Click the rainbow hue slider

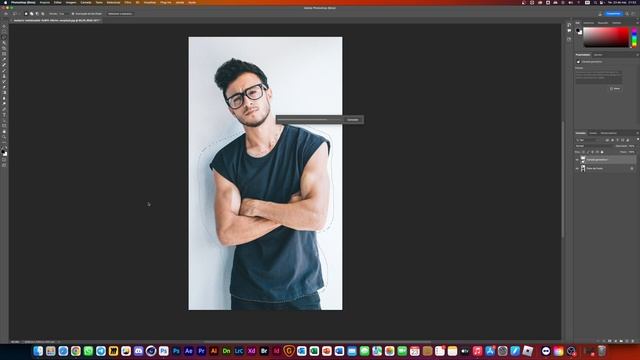pos(634,37)
